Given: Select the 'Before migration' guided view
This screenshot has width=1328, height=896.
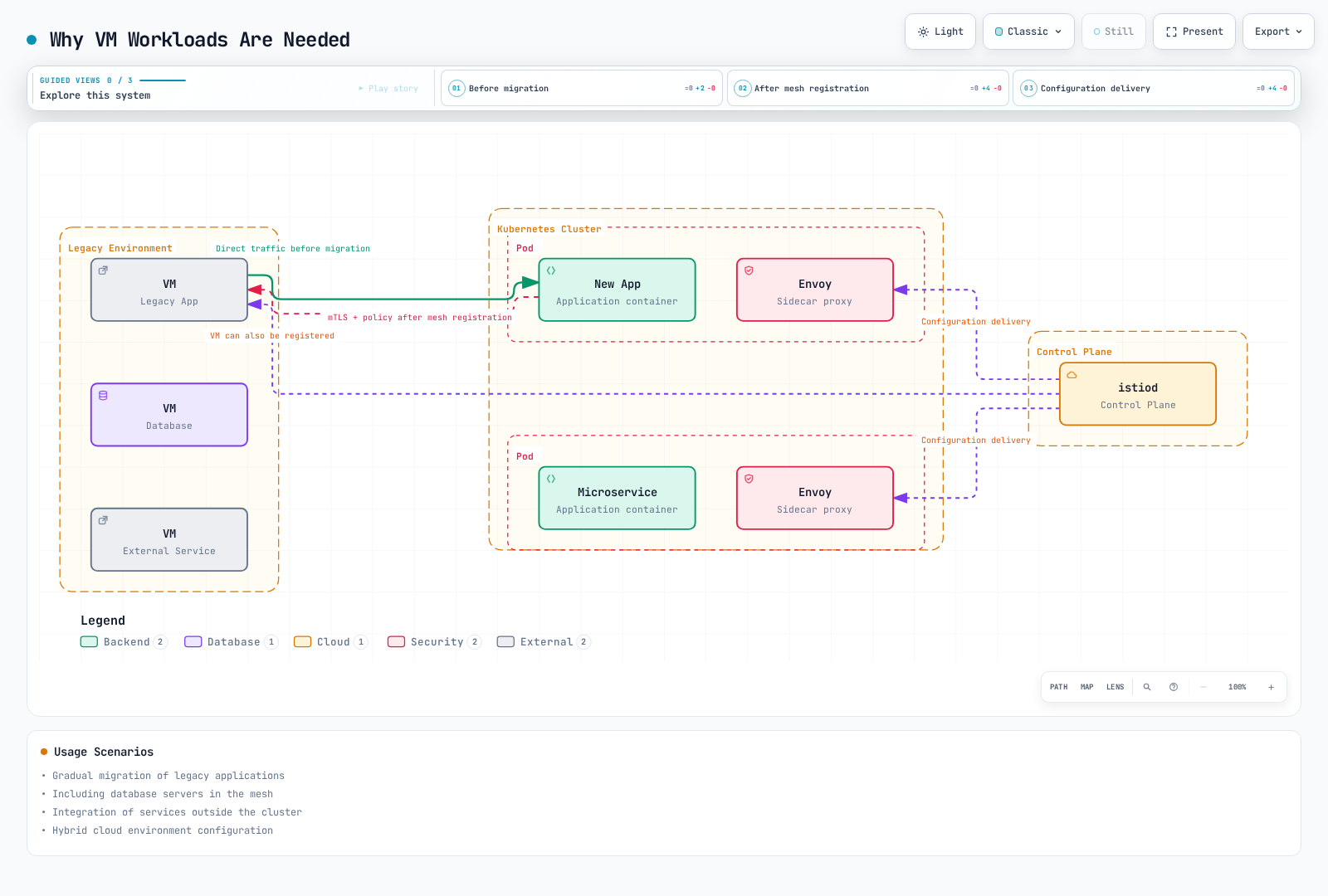Looking at the screenshot, I should (x=582, y=88).
